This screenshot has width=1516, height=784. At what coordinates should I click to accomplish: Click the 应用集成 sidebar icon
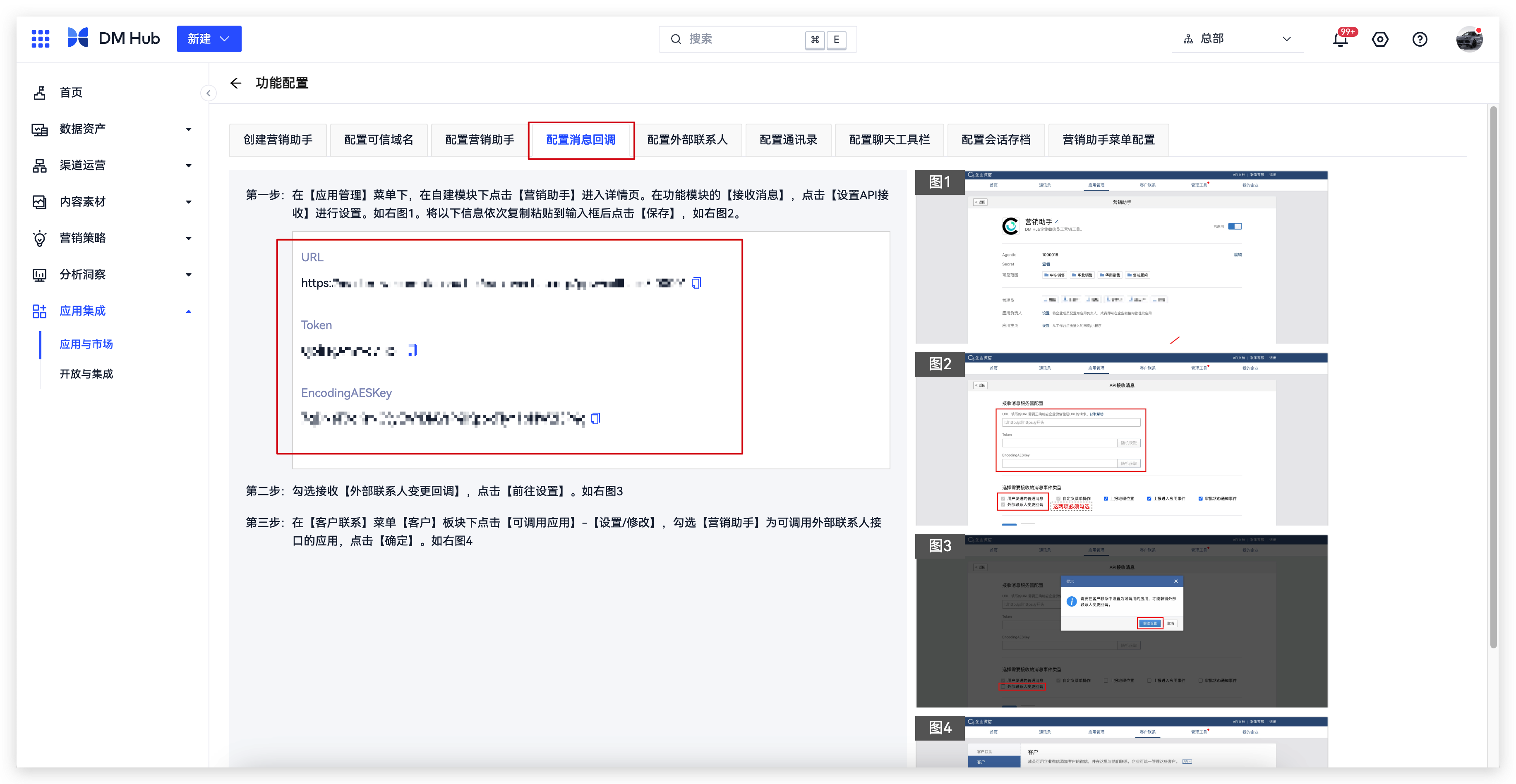pos(39,311)
